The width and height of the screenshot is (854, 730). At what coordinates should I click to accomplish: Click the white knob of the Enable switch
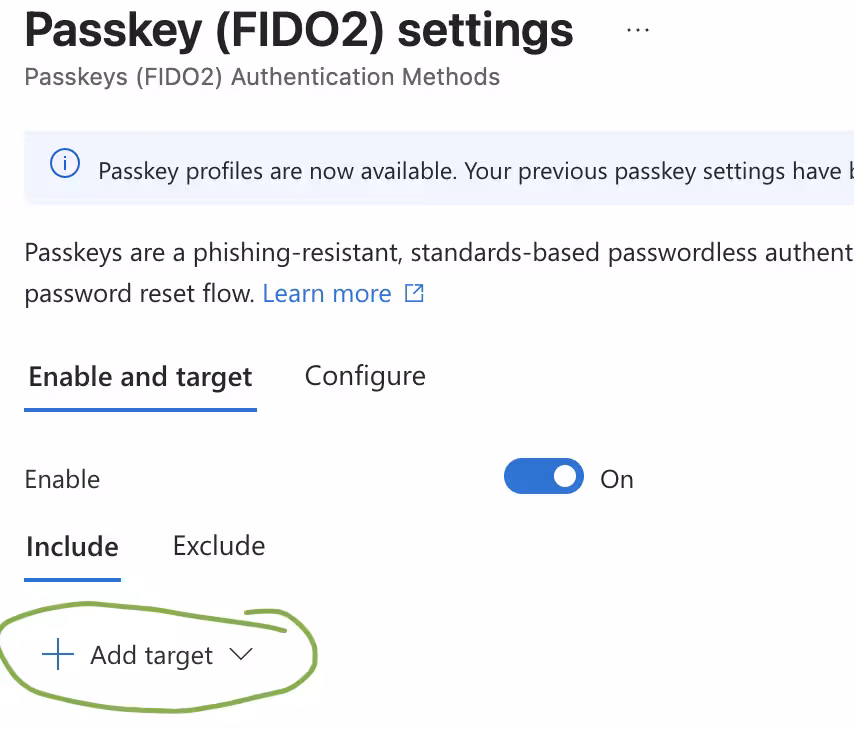(x=565, y=477)
